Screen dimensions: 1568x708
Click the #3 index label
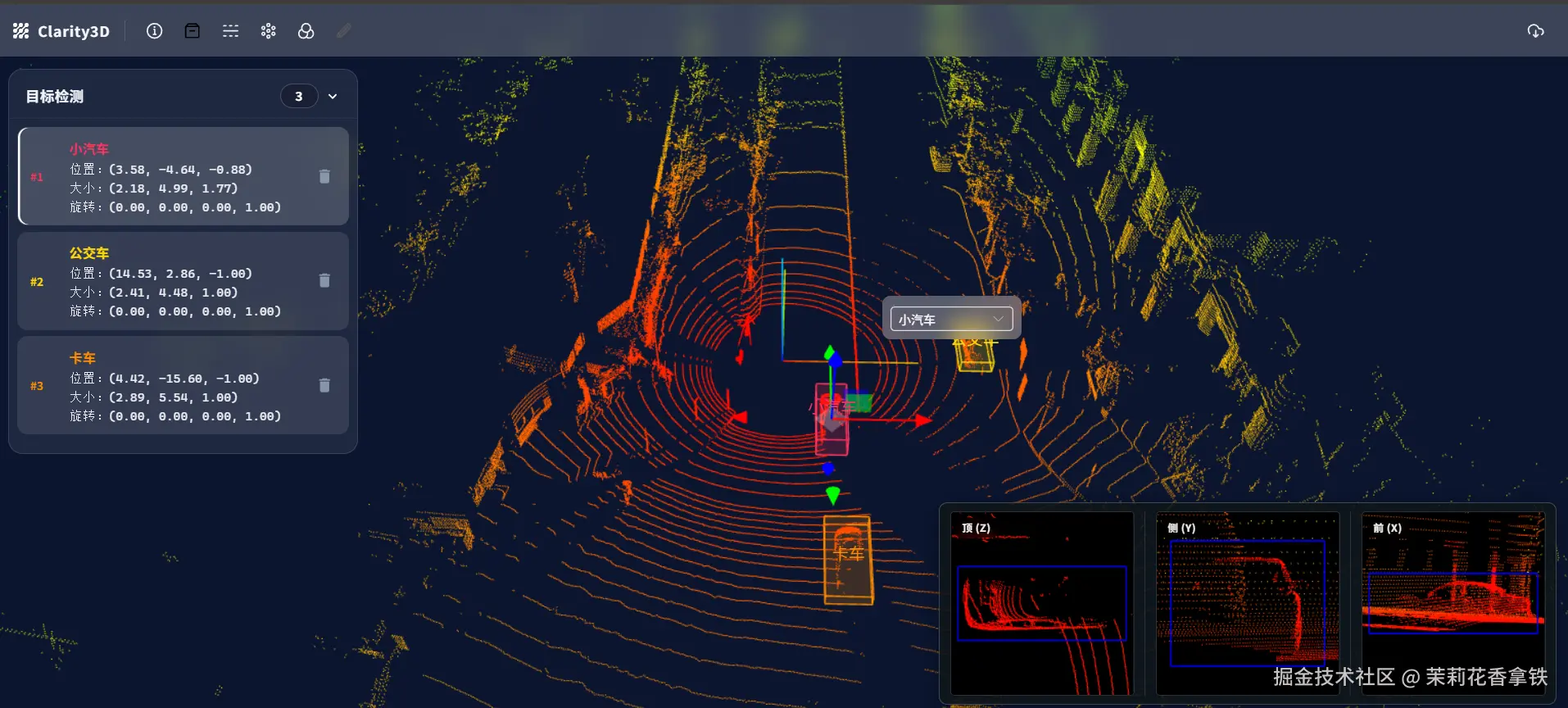(37, 386)
